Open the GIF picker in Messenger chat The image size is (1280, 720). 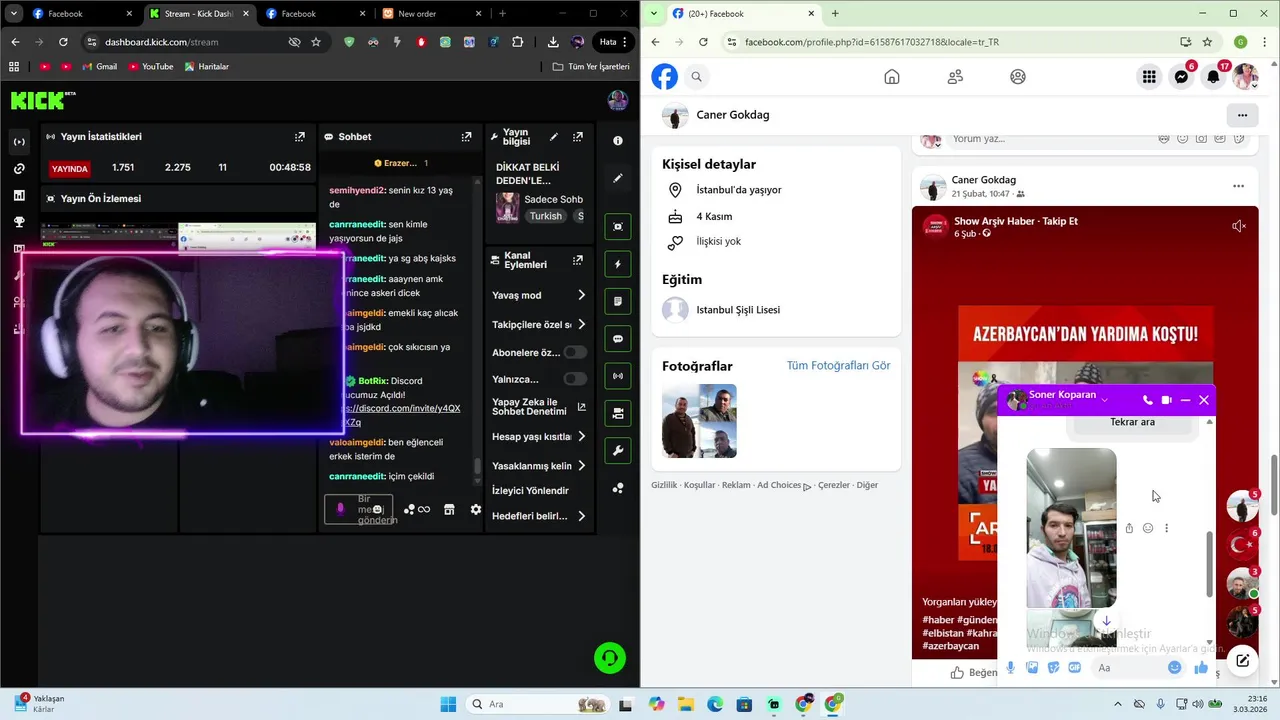[x=1073, y=667]
